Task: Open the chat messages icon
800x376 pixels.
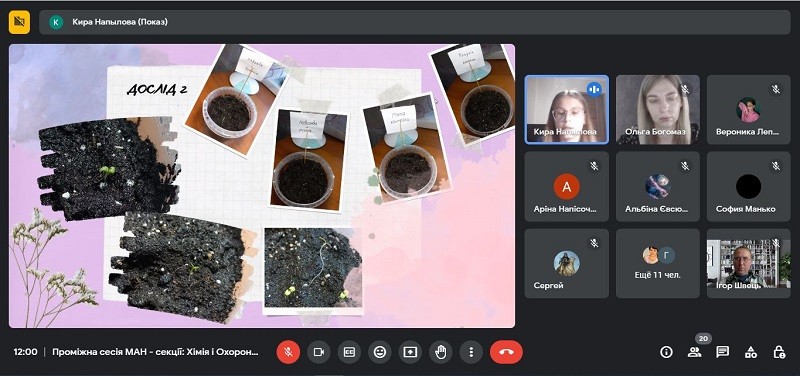Action: point(722,352)
